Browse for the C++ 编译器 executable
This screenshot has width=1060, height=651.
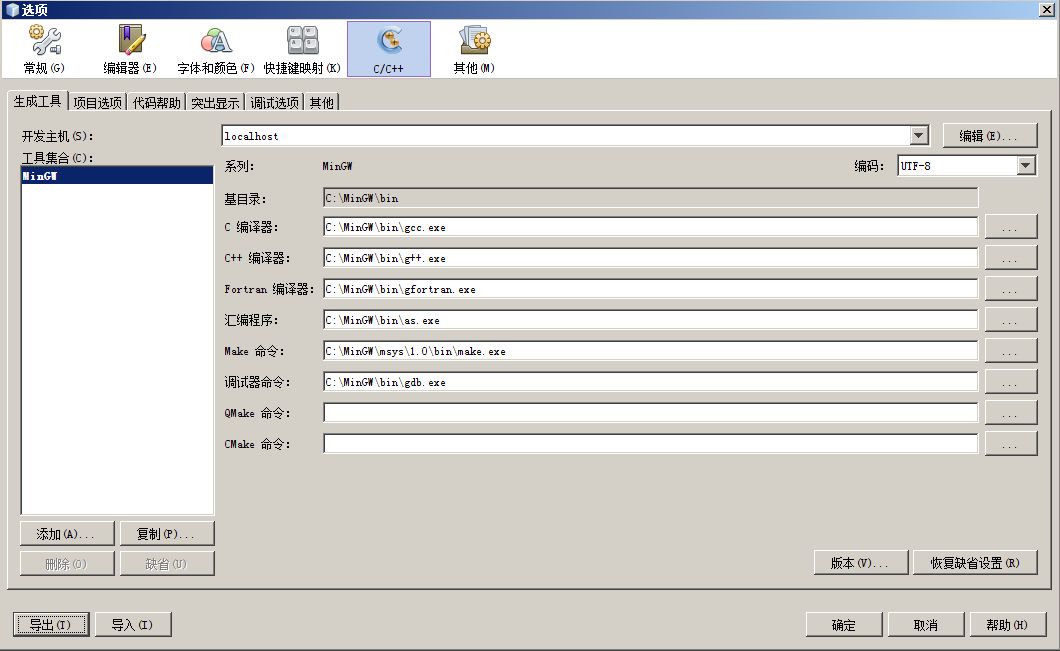(1011, 258)
